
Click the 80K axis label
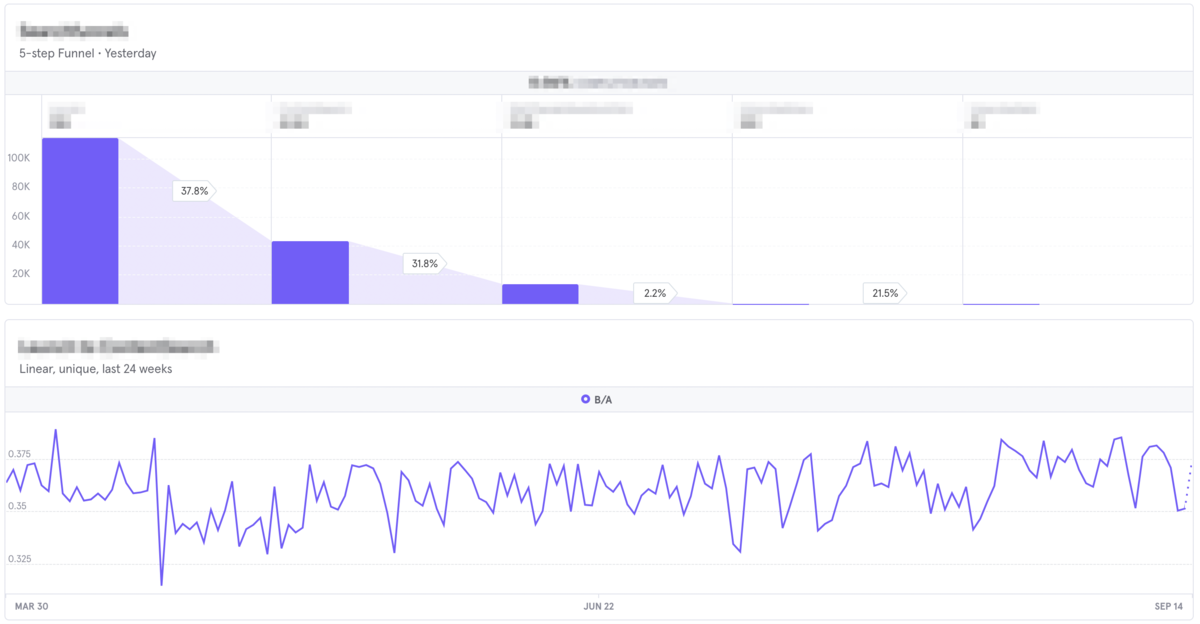[22, 187]
